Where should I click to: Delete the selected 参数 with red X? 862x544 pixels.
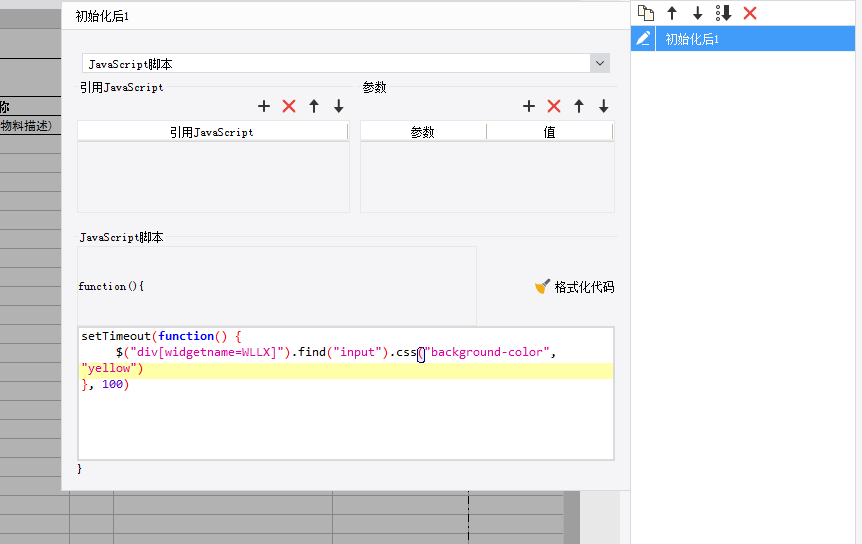coord(554,106)
